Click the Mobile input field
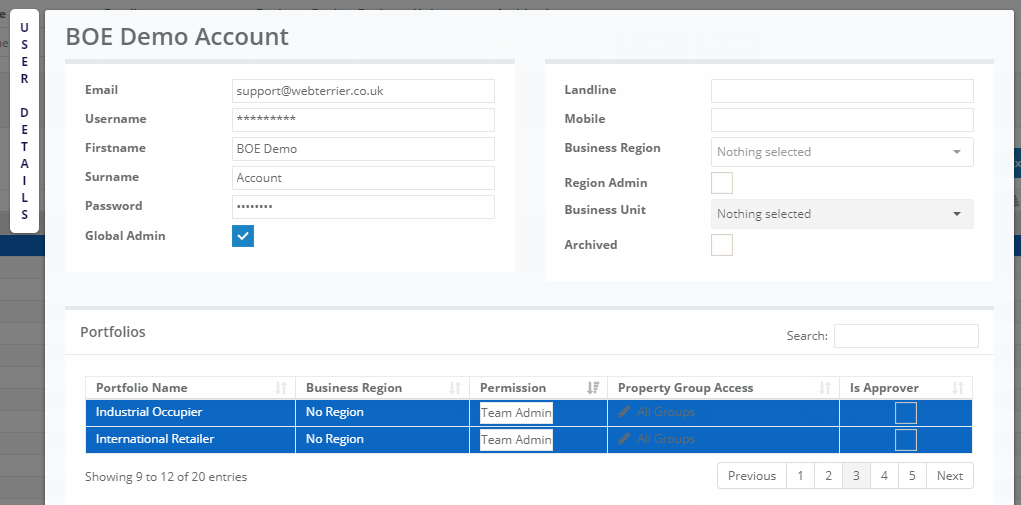 tap(842, 120)
